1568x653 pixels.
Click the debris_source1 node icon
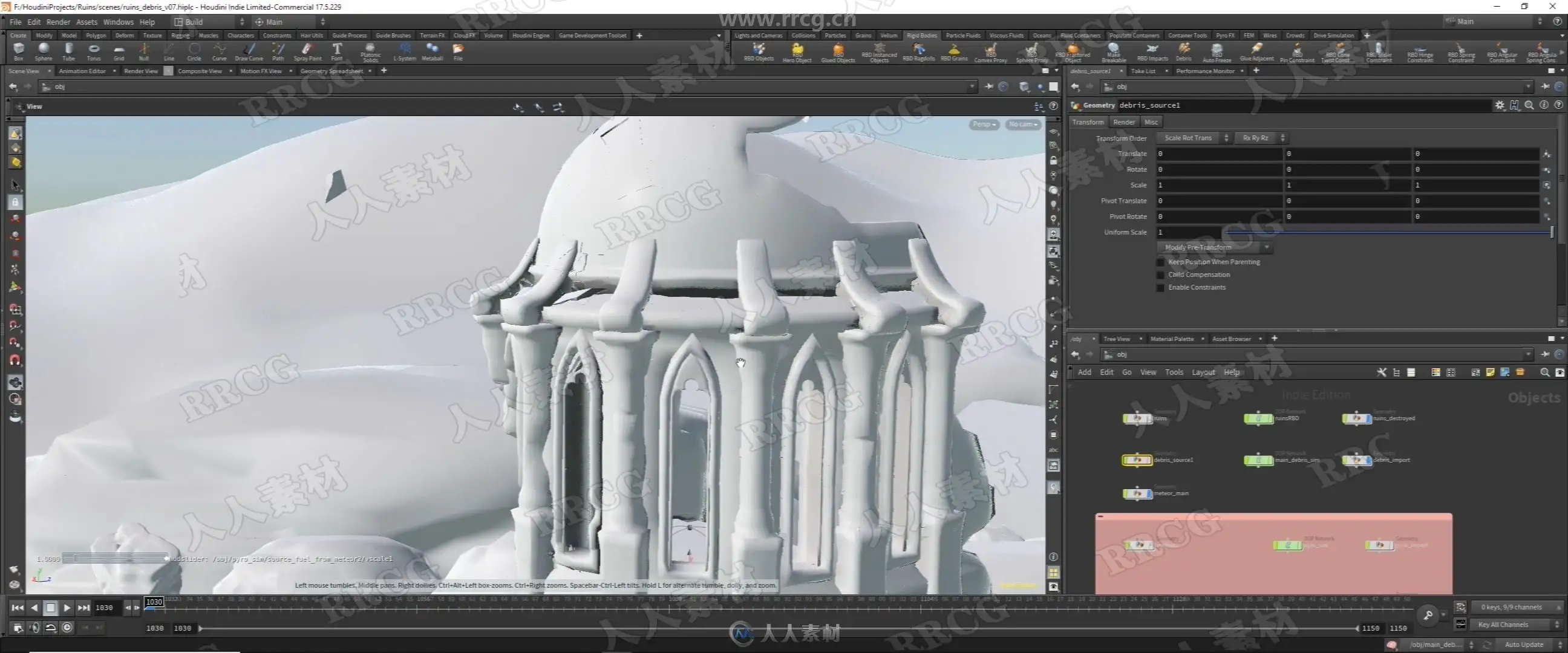pos(1137,460)
